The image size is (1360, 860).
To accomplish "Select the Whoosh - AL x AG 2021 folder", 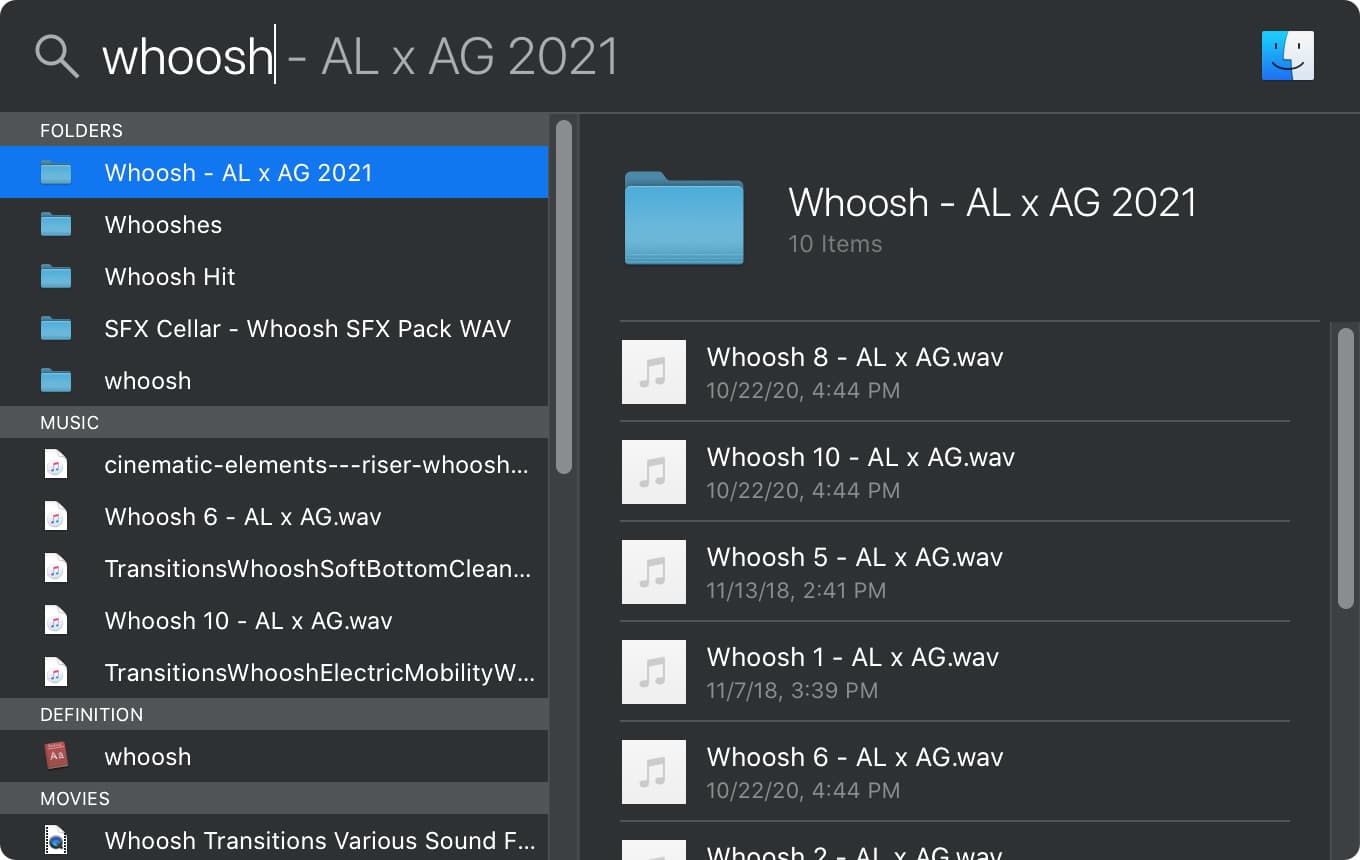I will tap(238, 173).
